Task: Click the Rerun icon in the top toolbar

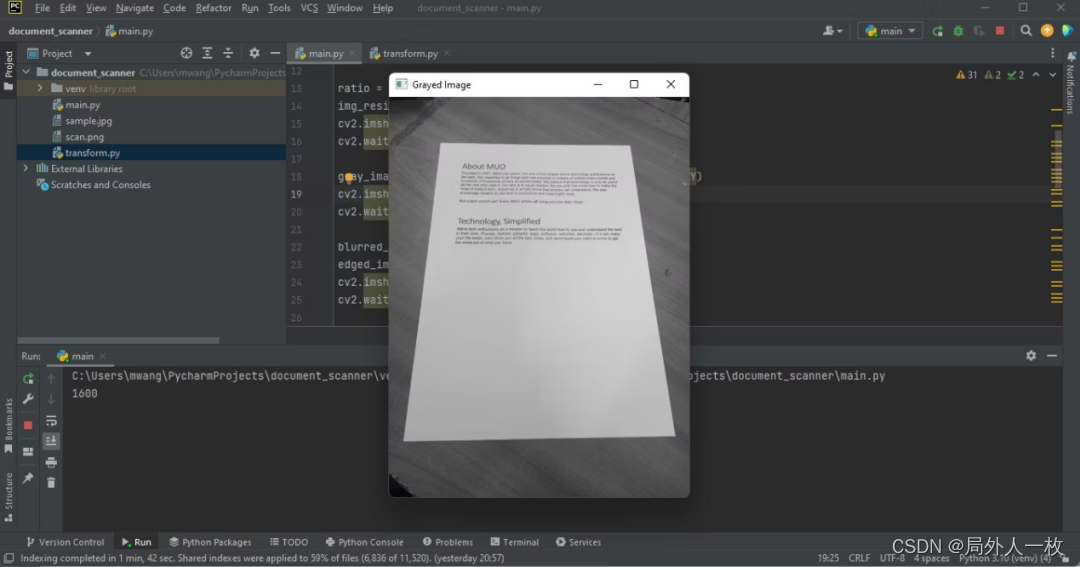Action: tap(937, 31)
